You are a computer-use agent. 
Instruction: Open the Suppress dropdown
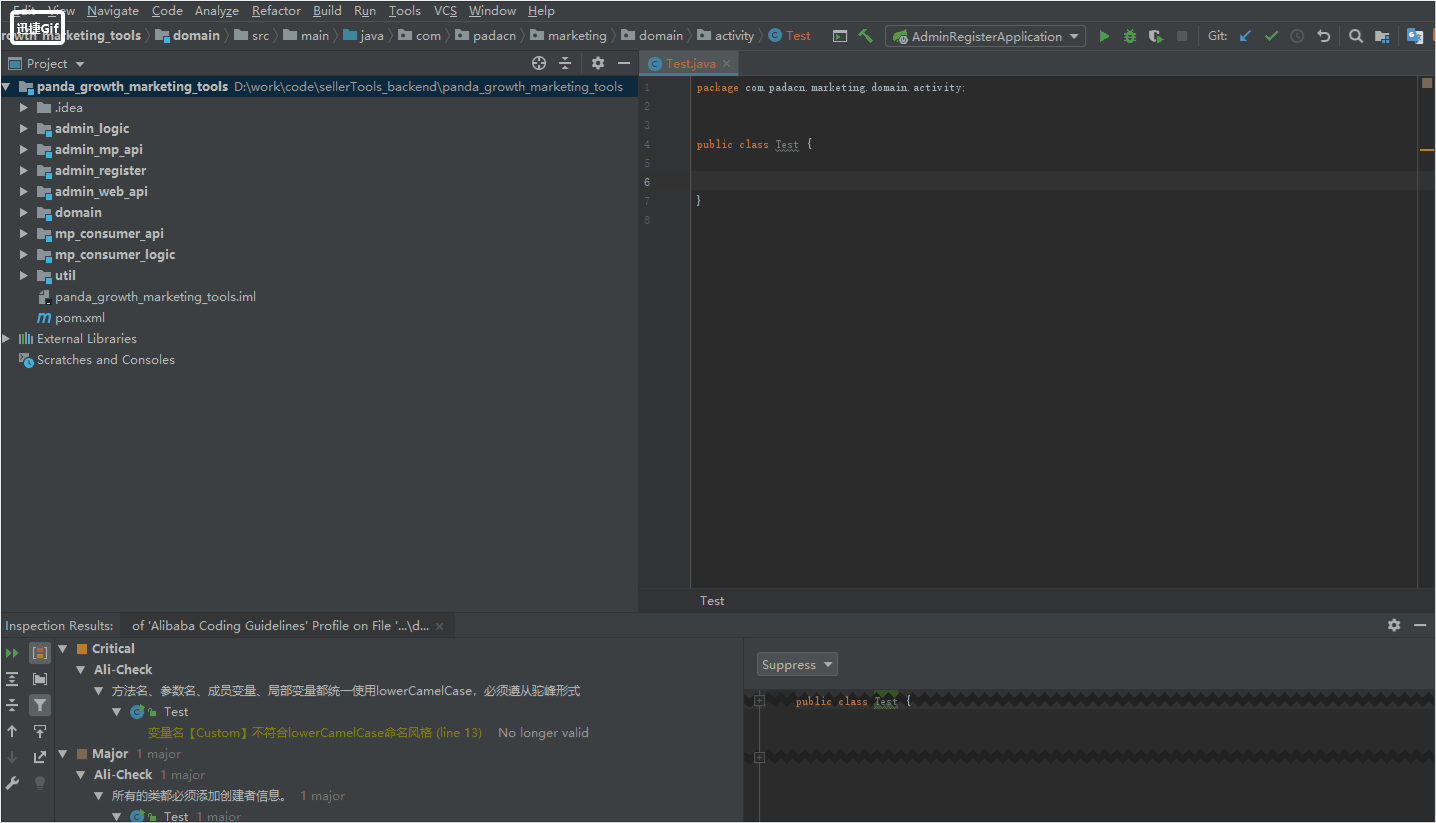(797, 665)
